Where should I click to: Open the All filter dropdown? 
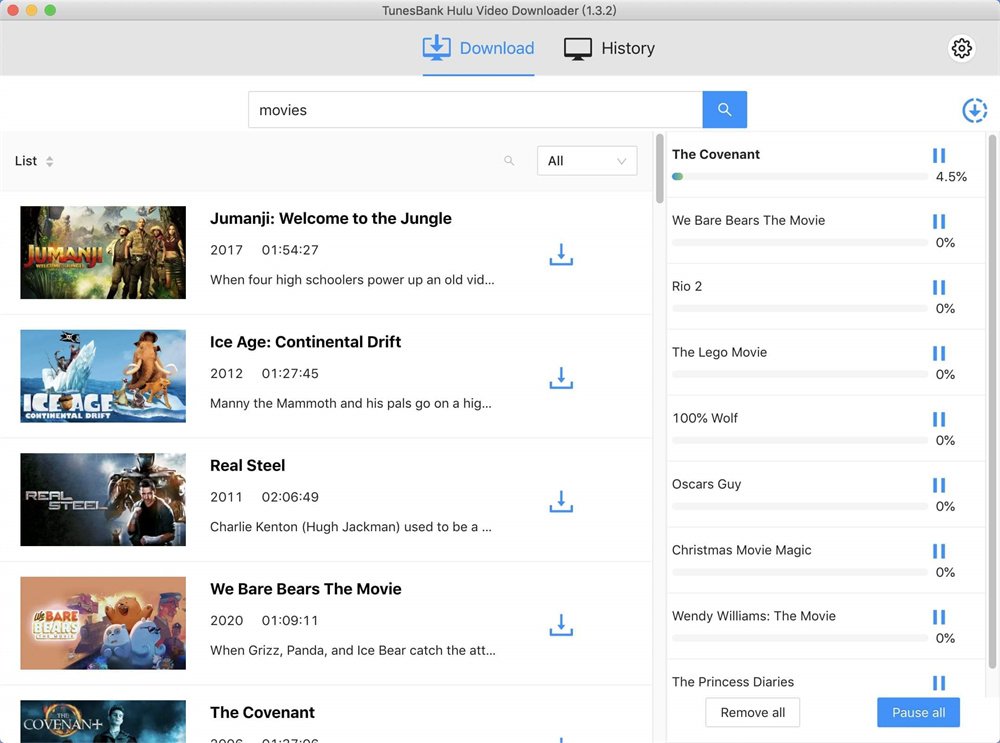click(x=587, y=161)
